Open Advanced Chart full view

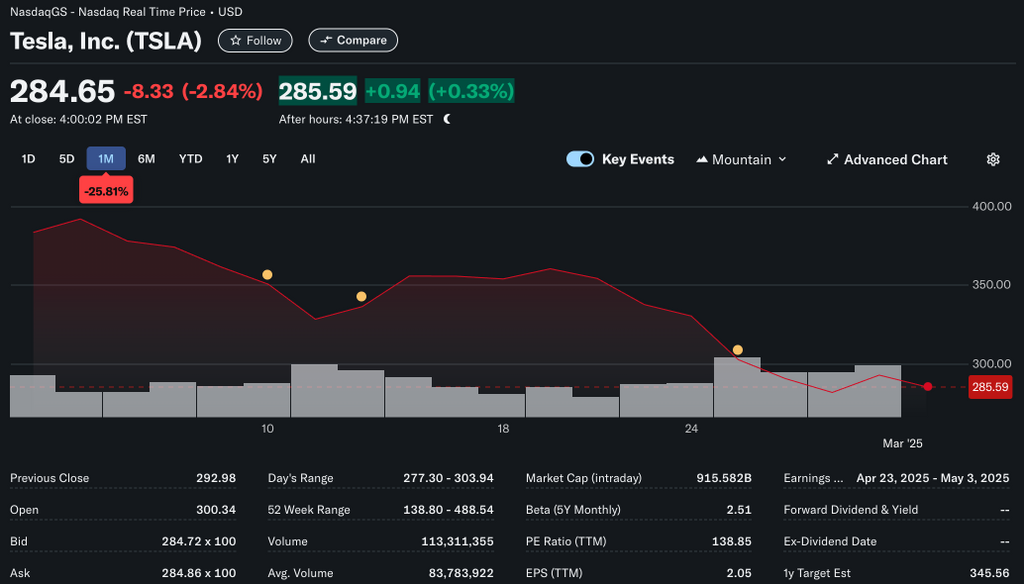887,160
